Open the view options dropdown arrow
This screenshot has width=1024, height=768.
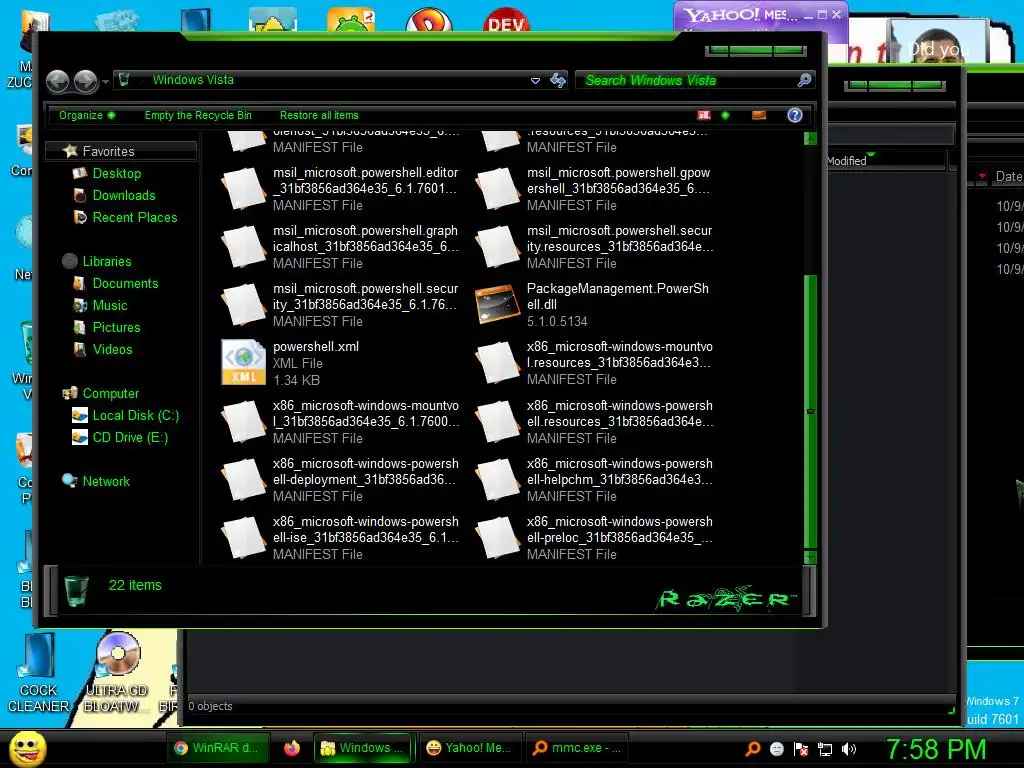pos(725,116)
